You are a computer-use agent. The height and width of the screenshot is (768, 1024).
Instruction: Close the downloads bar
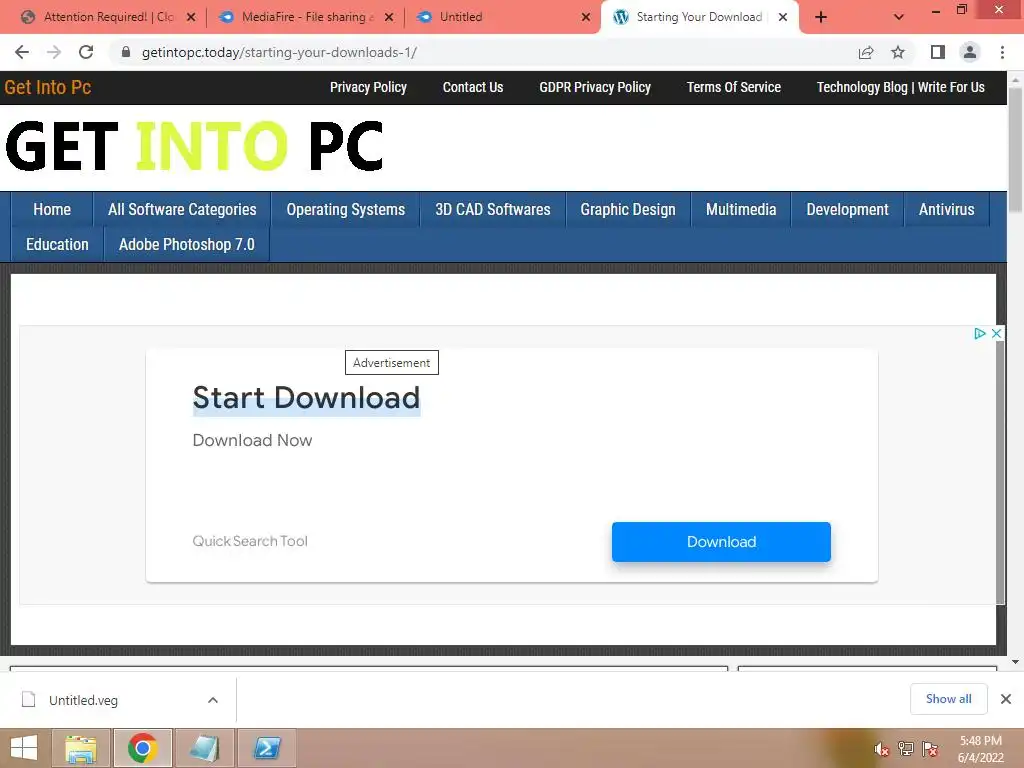pos(1006,699)
